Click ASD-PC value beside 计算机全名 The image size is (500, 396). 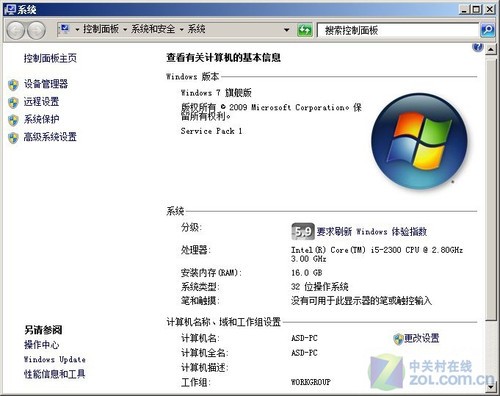coord(304,353)
